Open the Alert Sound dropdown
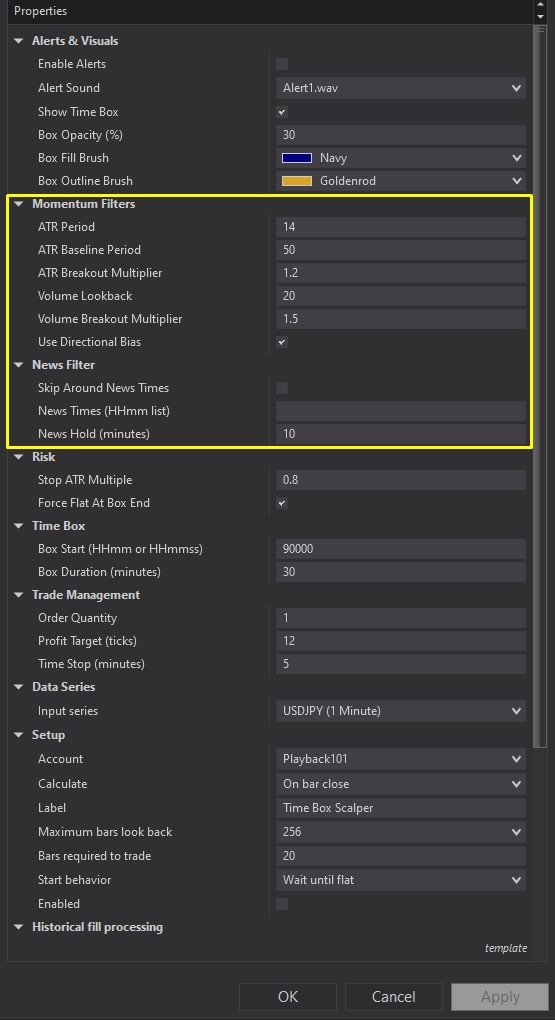This screenshot has width=555, height=1020. (x=401, y=88)
